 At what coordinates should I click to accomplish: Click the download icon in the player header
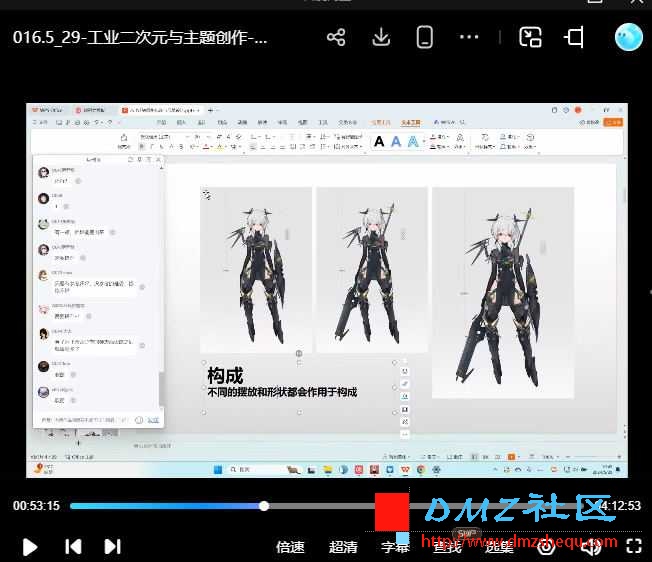pyautogui.click(x=381, y=37)
